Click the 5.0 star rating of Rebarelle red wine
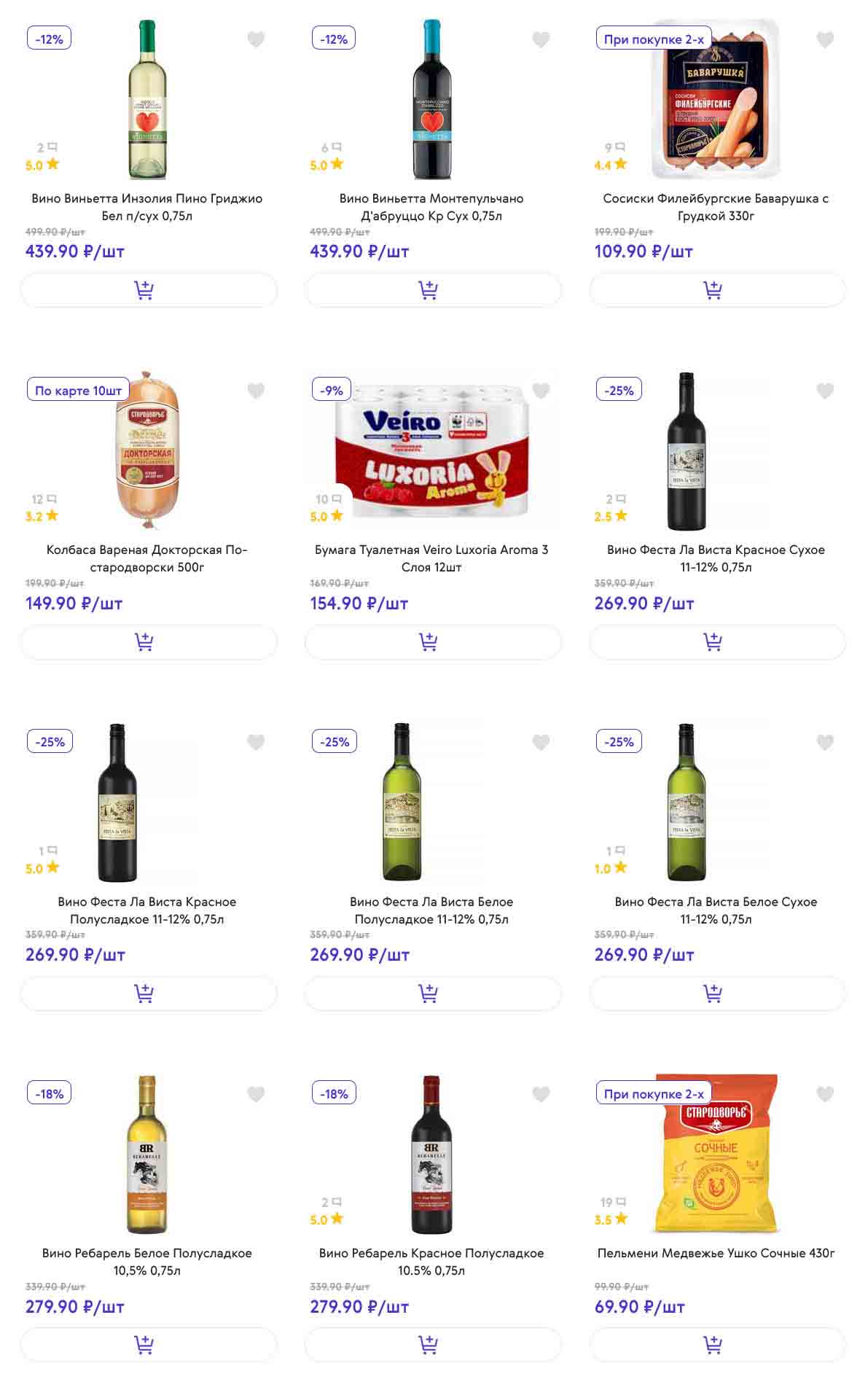Screen dimensions: 868x1382 (x=327, y=1219)
